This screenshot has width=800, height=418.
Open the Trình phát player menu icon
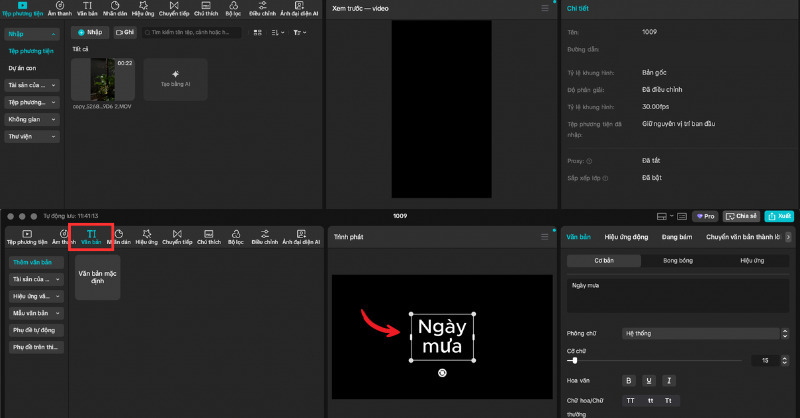coord(545,235)
